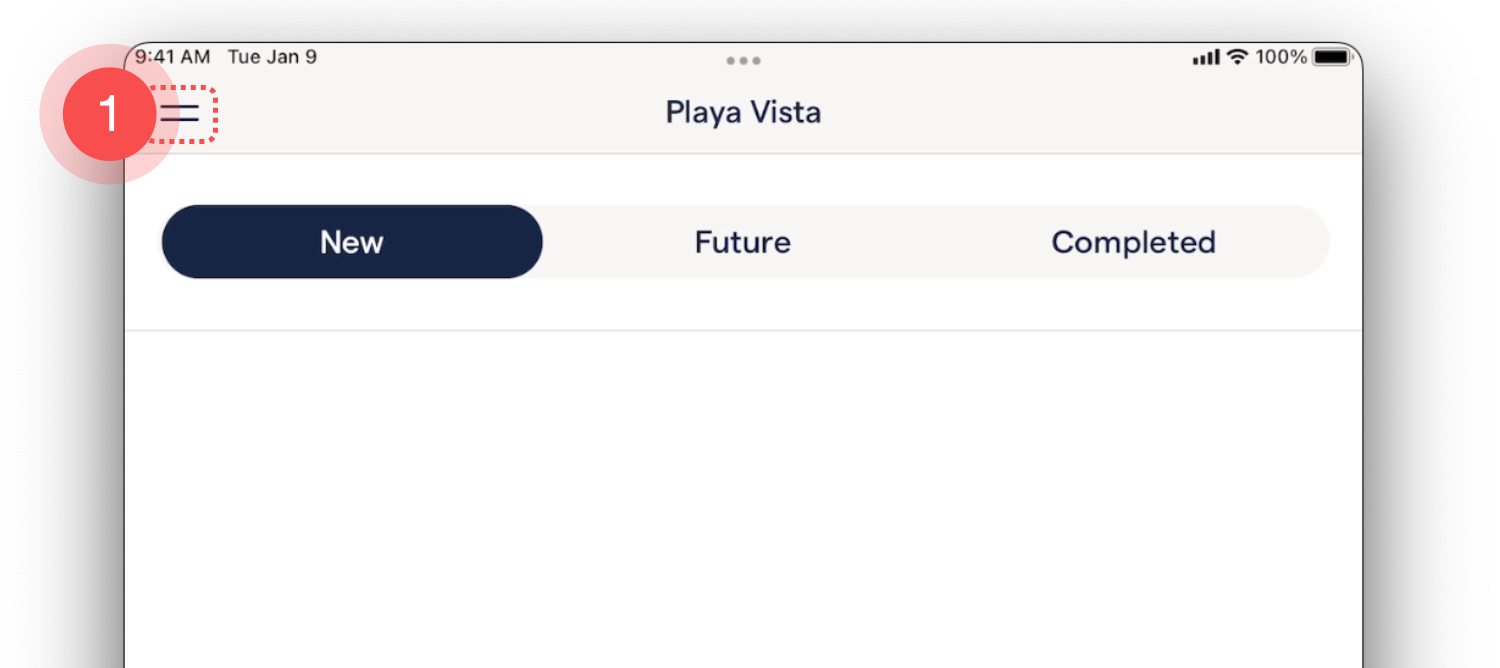Screen dimensions: 1500x668
Task: Click the 100% battery percentage text
Action: pos(1281,57)
